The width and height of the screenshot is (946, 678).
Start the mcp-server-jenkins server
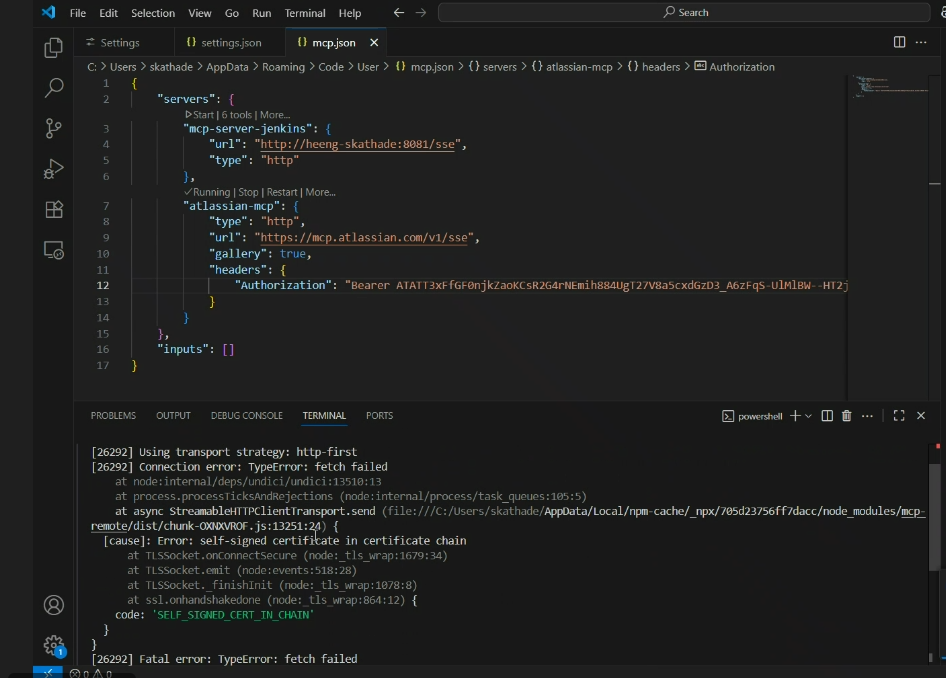pyautogui.click(x=200, y=115)
